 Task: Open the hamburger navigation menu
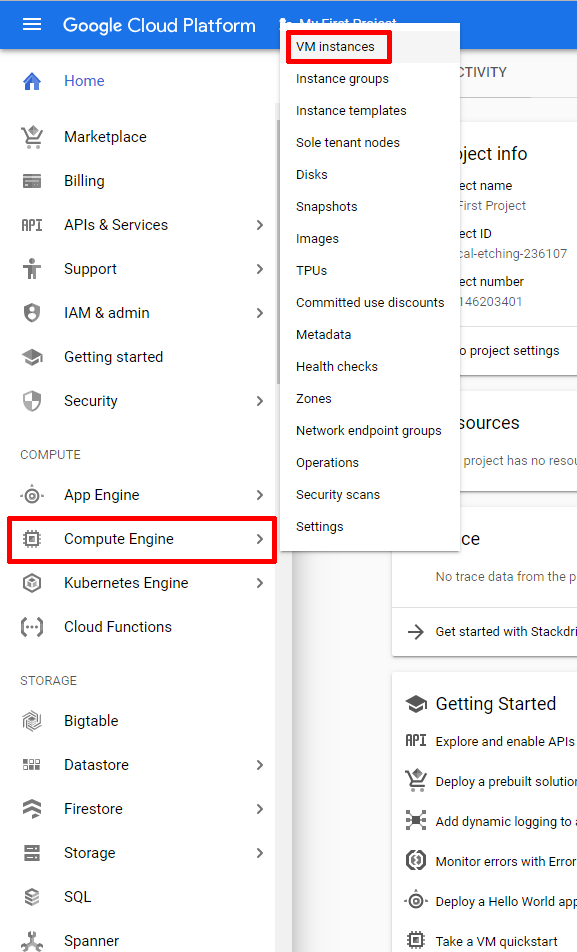pyautogui.click(x=32, y=24)
